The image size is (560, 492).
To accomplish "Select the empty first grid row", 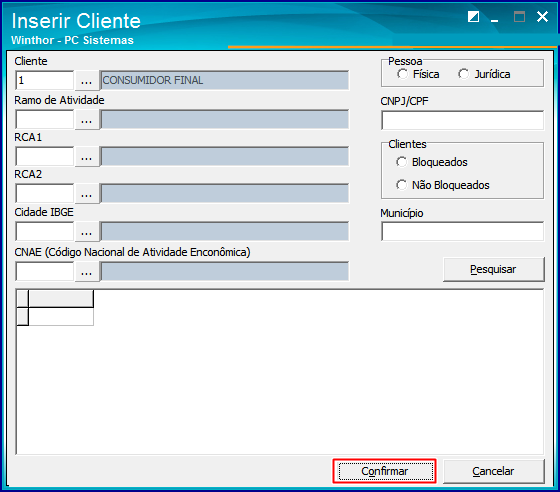I will point(61,317).
